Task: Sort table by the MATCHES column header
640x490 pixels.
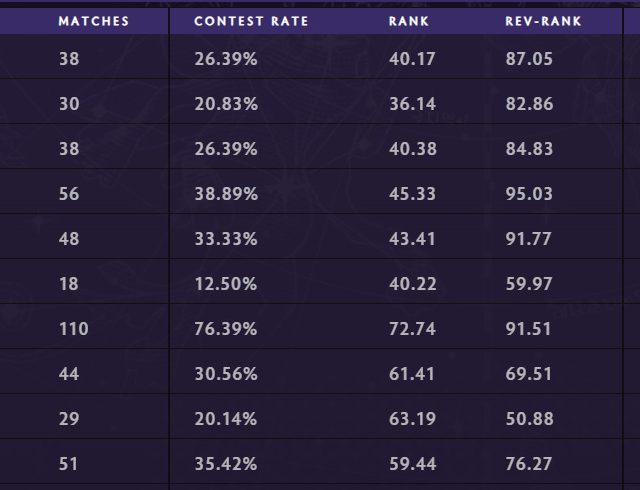Action: (93, 21)
